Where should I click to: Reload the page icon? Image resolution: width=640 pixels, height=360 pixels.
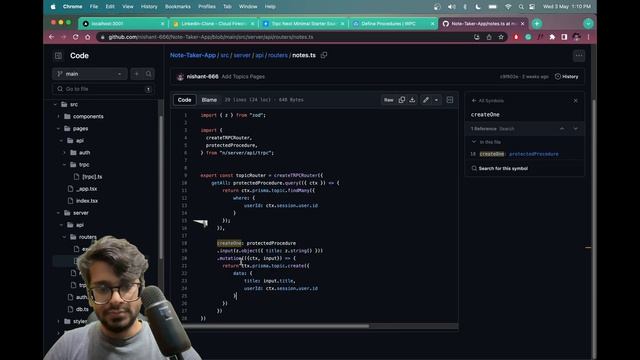click(76, 37)
